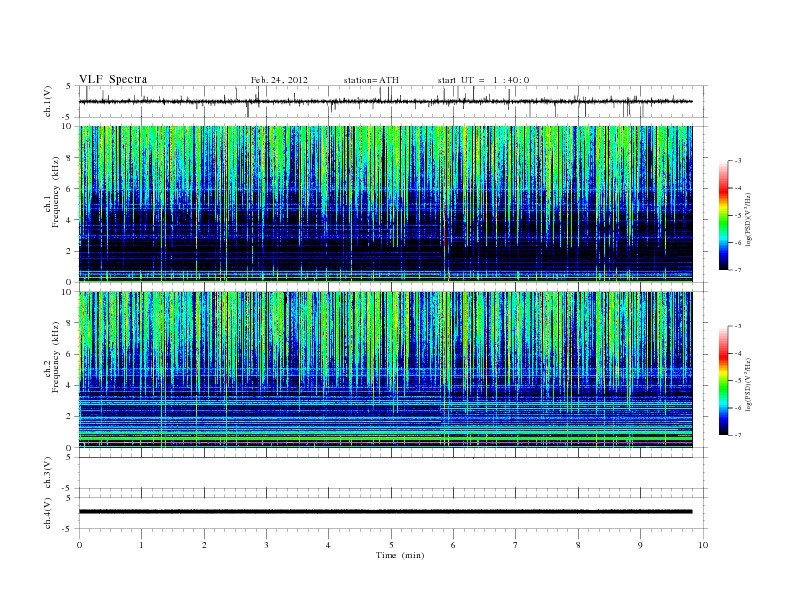Image resolution: width=792 pixels, height=612 pixels.
Task: Click the ch.1 spectrogram panel
Action: click(385, 204)
